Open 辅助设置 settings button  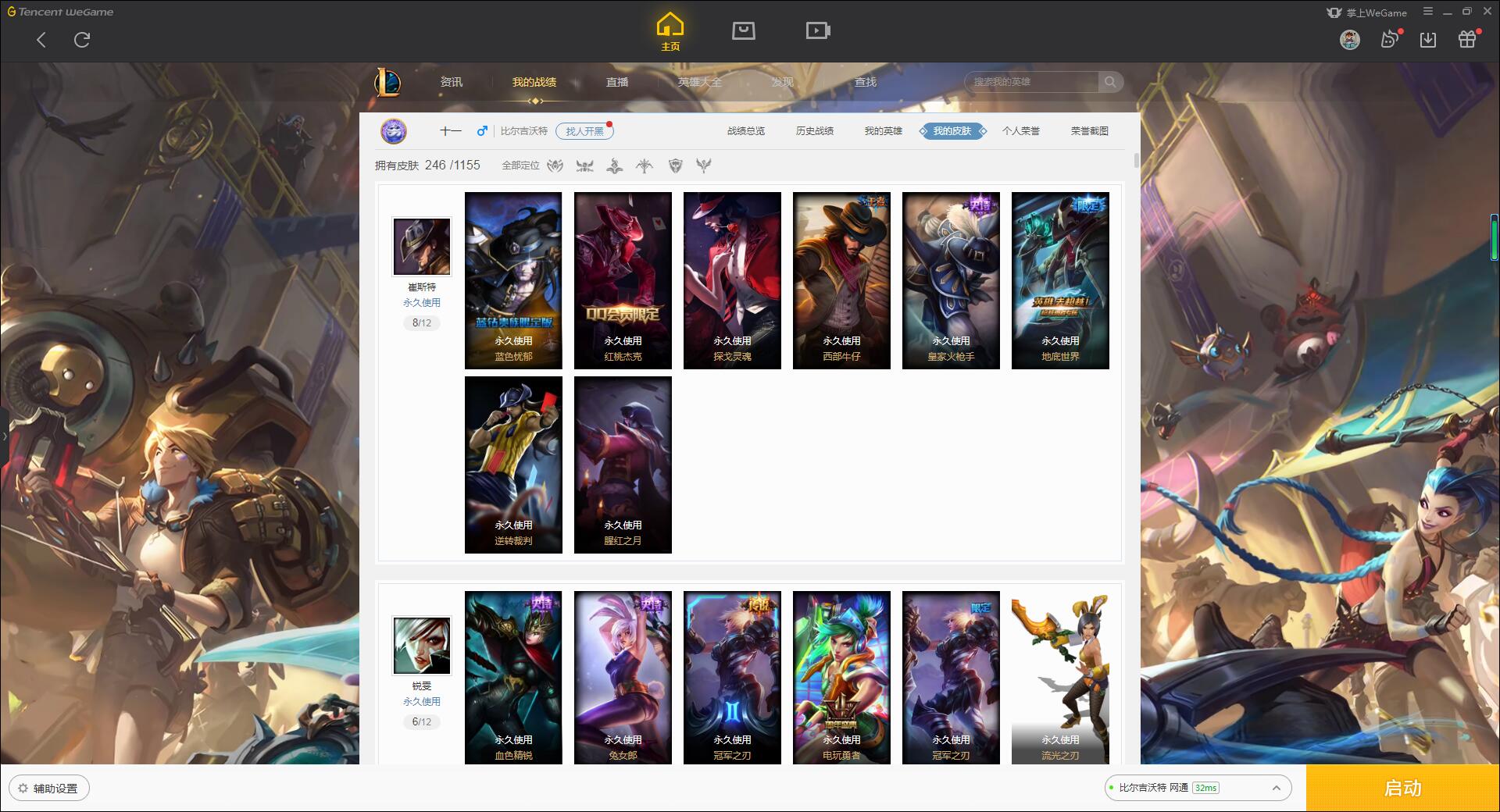49,789
